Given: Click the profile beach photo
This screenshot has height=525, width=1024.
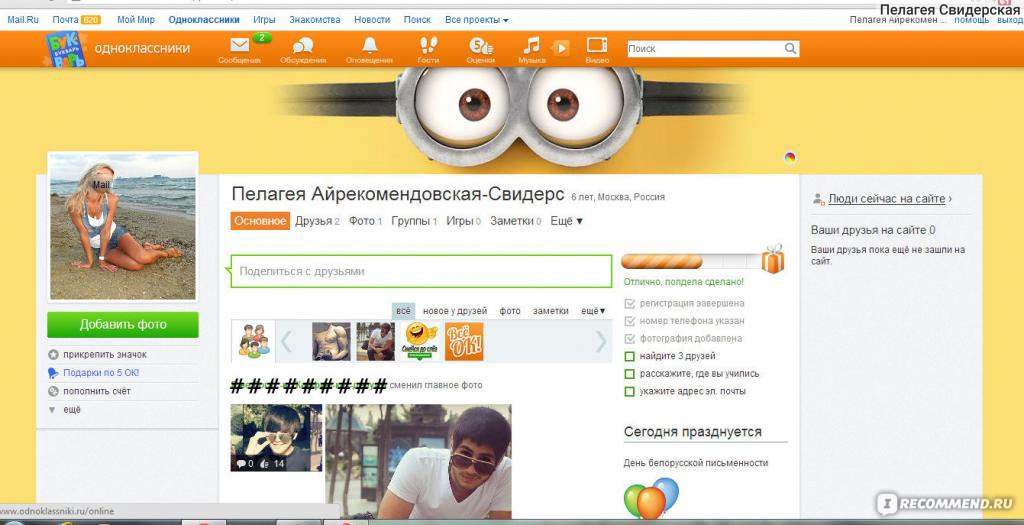Looking at the screenshot, I should tap(123, 227).
